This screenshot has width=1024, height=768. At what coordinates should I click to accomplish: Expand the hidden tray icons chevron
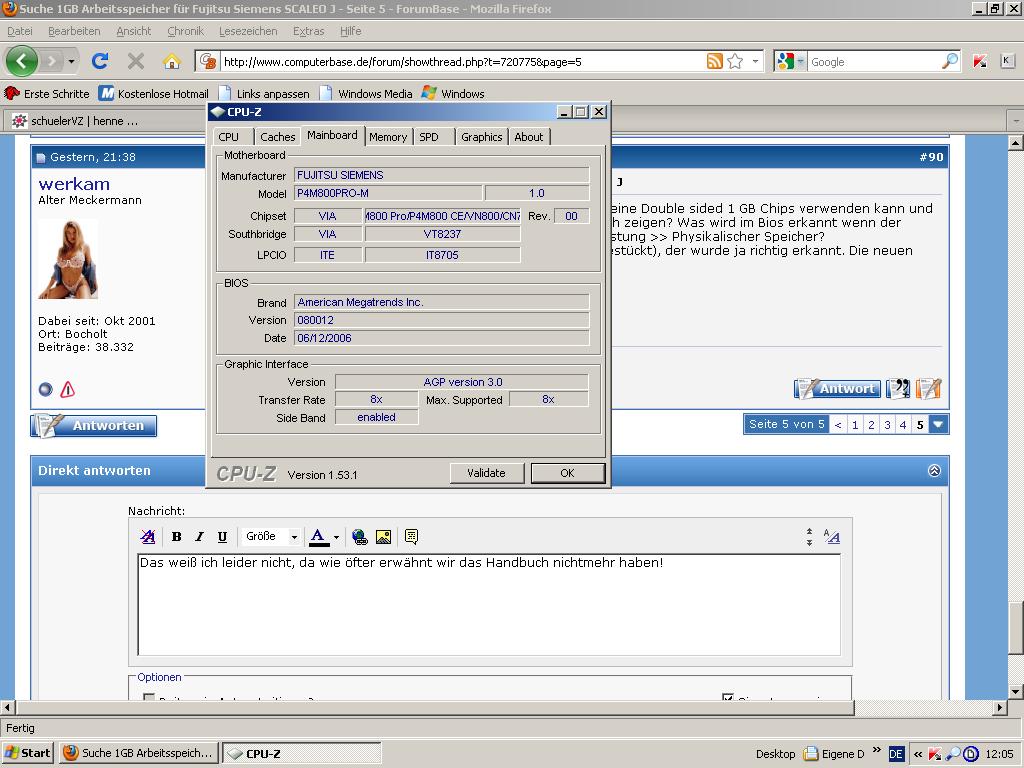[918, 754]
